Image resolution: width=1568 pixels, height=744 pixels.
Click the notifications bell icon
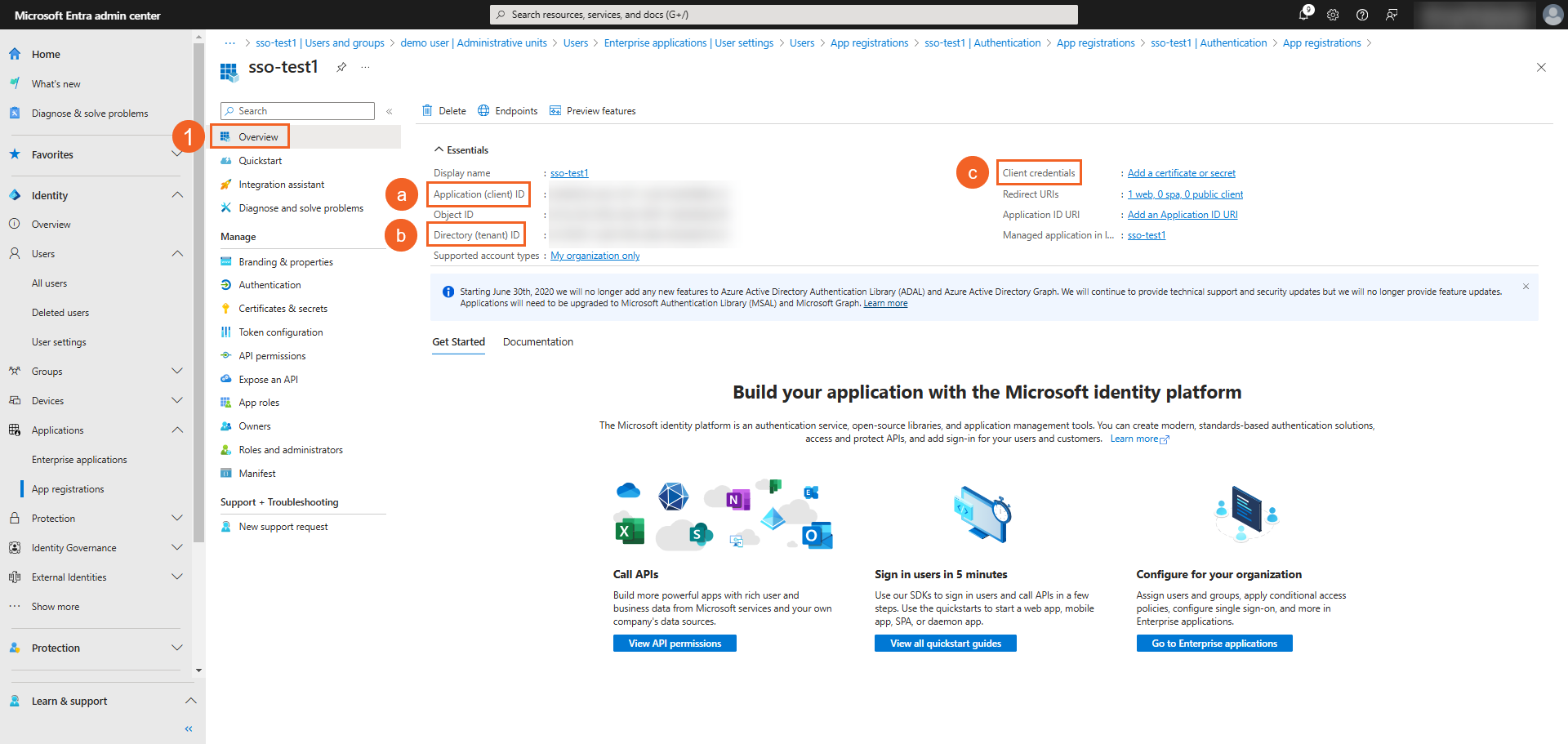point(1304,15)
